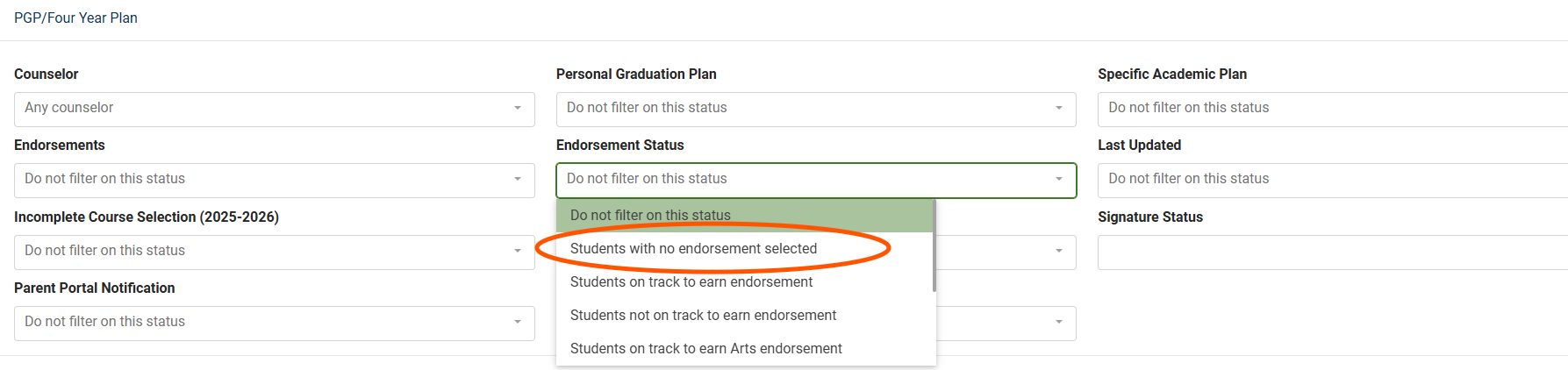Click the Endorsement Status list scrollbar

pos(934,246)
